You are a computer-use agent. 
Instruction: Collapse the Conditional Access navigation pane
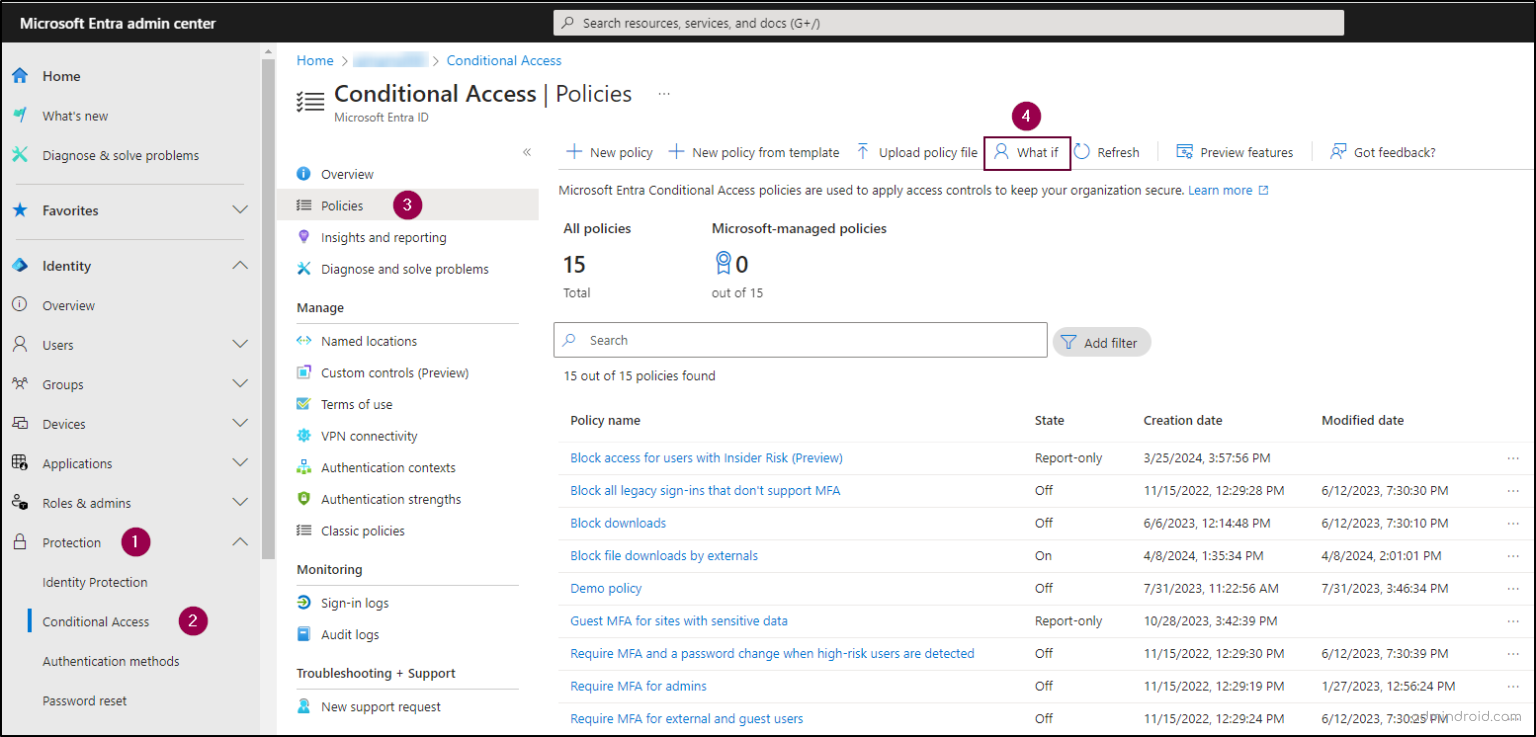pyautogui.click(x=527, y=151)
